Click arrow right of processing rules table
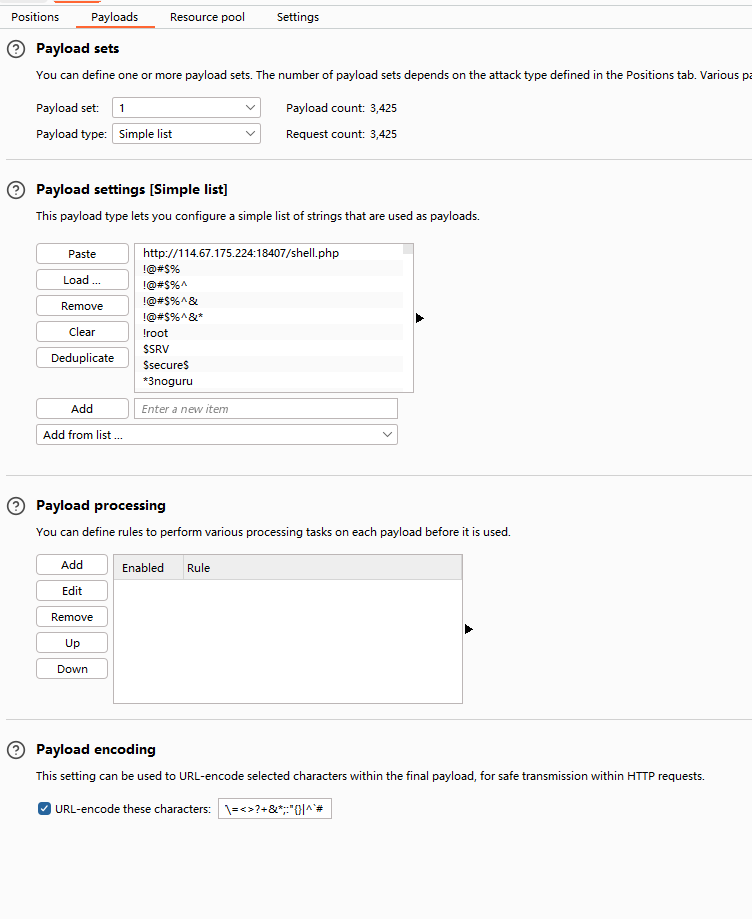 click(x=469, y=629)
